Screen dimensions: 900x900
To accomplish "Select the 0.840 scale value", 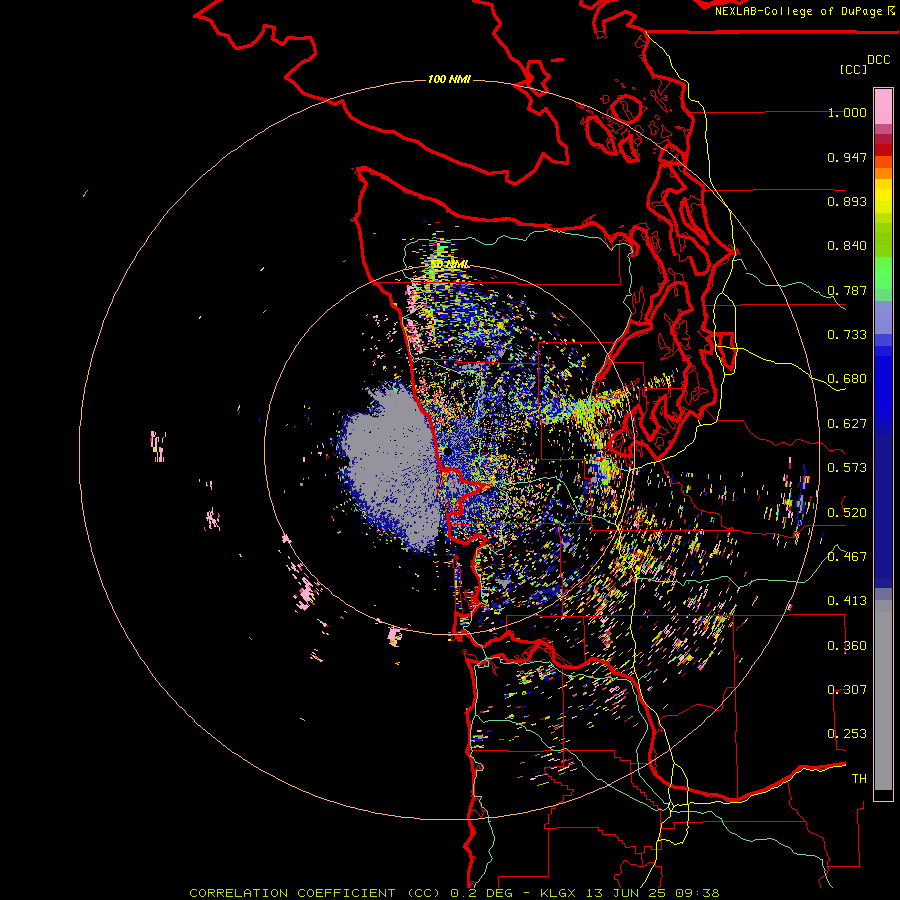I will [847, 246].
